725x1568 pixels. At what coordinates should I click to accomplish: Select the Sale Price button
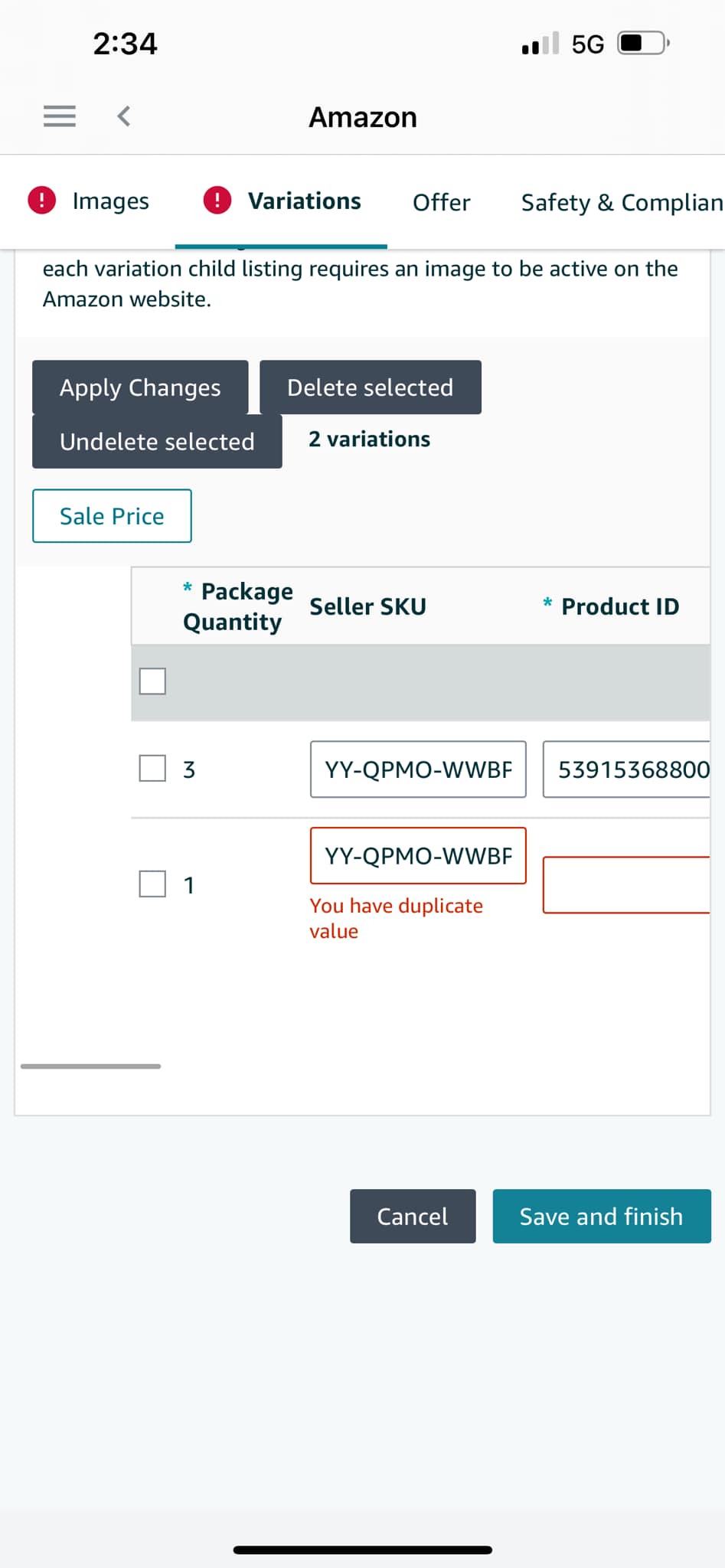click(112, 516)
